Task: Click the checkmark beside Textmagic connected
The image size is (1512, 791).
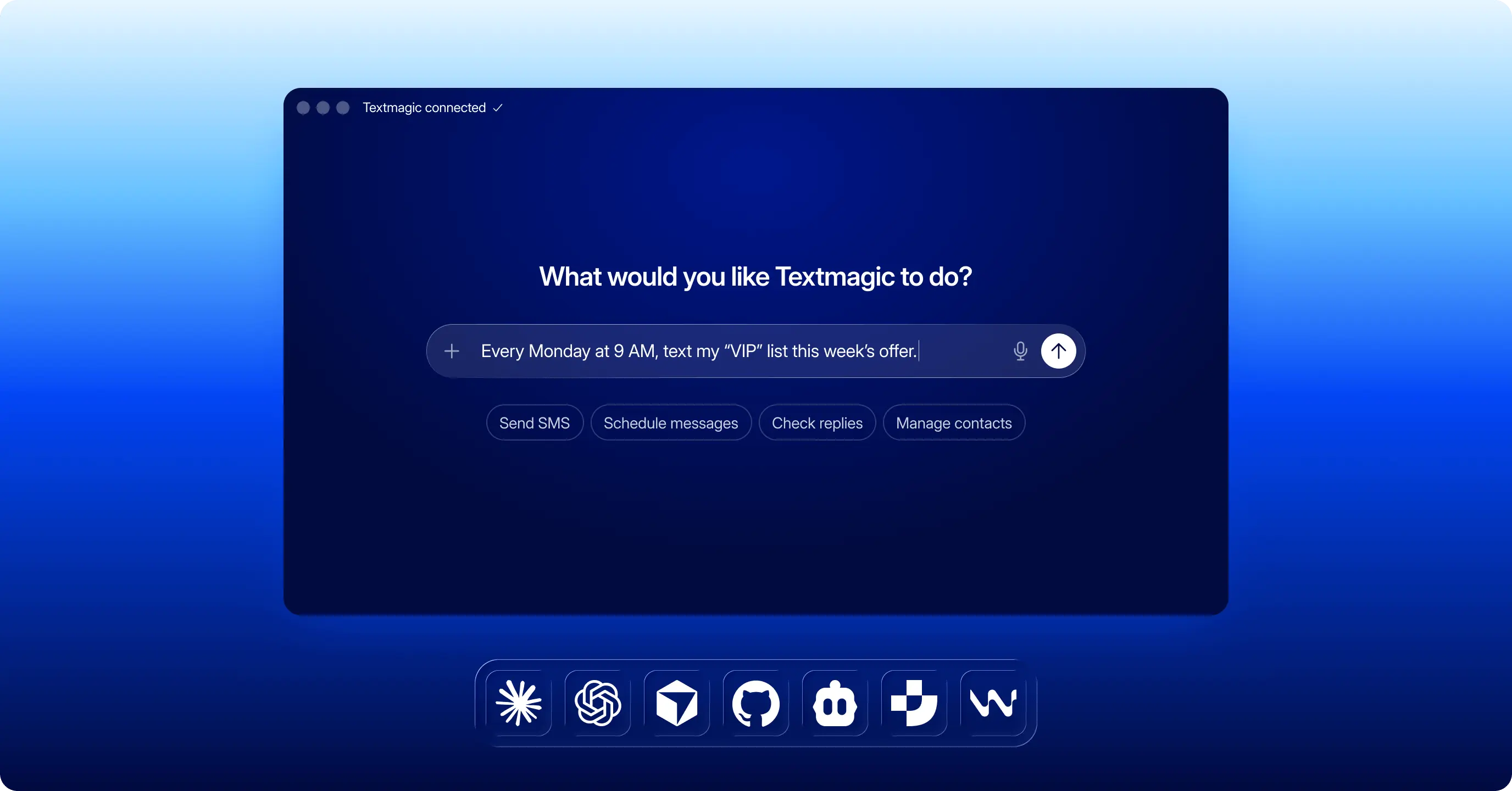Action: (498, 108)
